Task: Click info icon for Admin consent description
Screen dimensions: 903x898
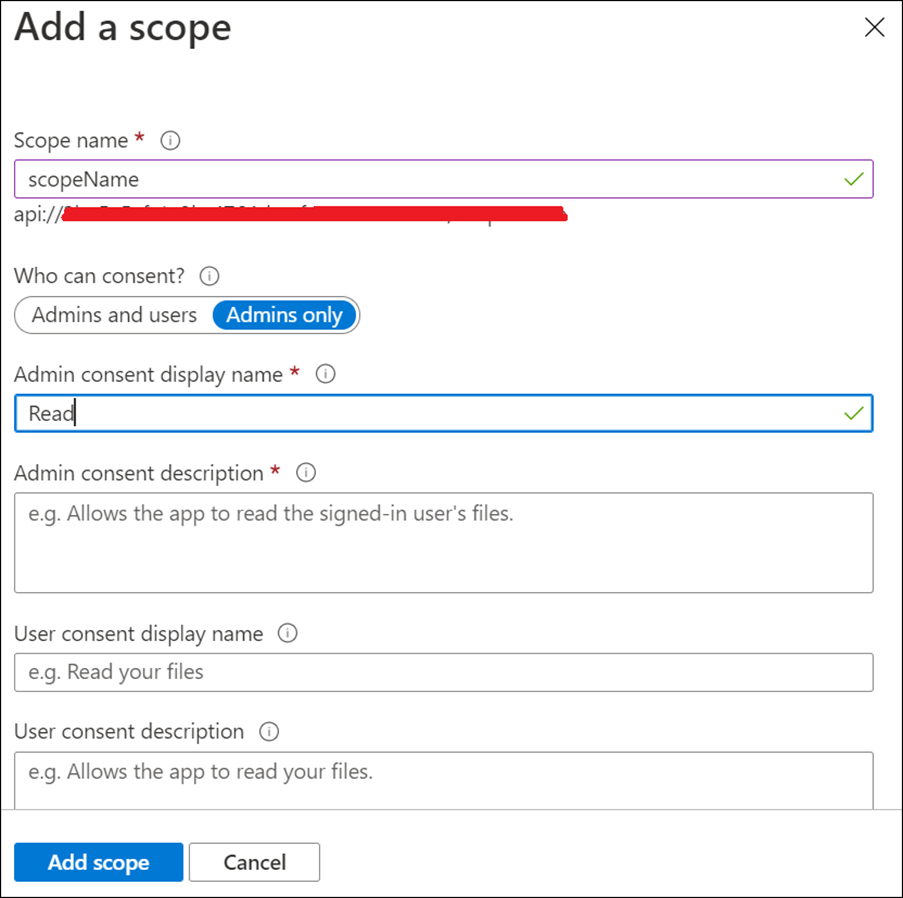Action: (306, 472)
